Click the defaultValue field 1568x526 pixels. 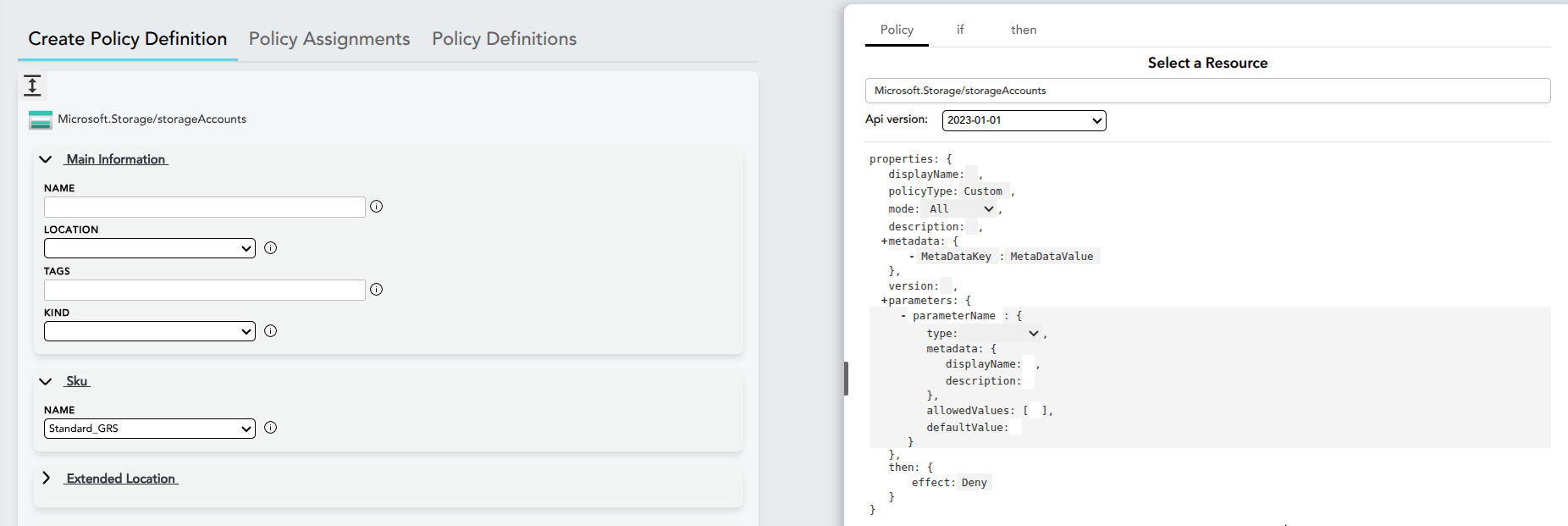tap(1016, 428)
